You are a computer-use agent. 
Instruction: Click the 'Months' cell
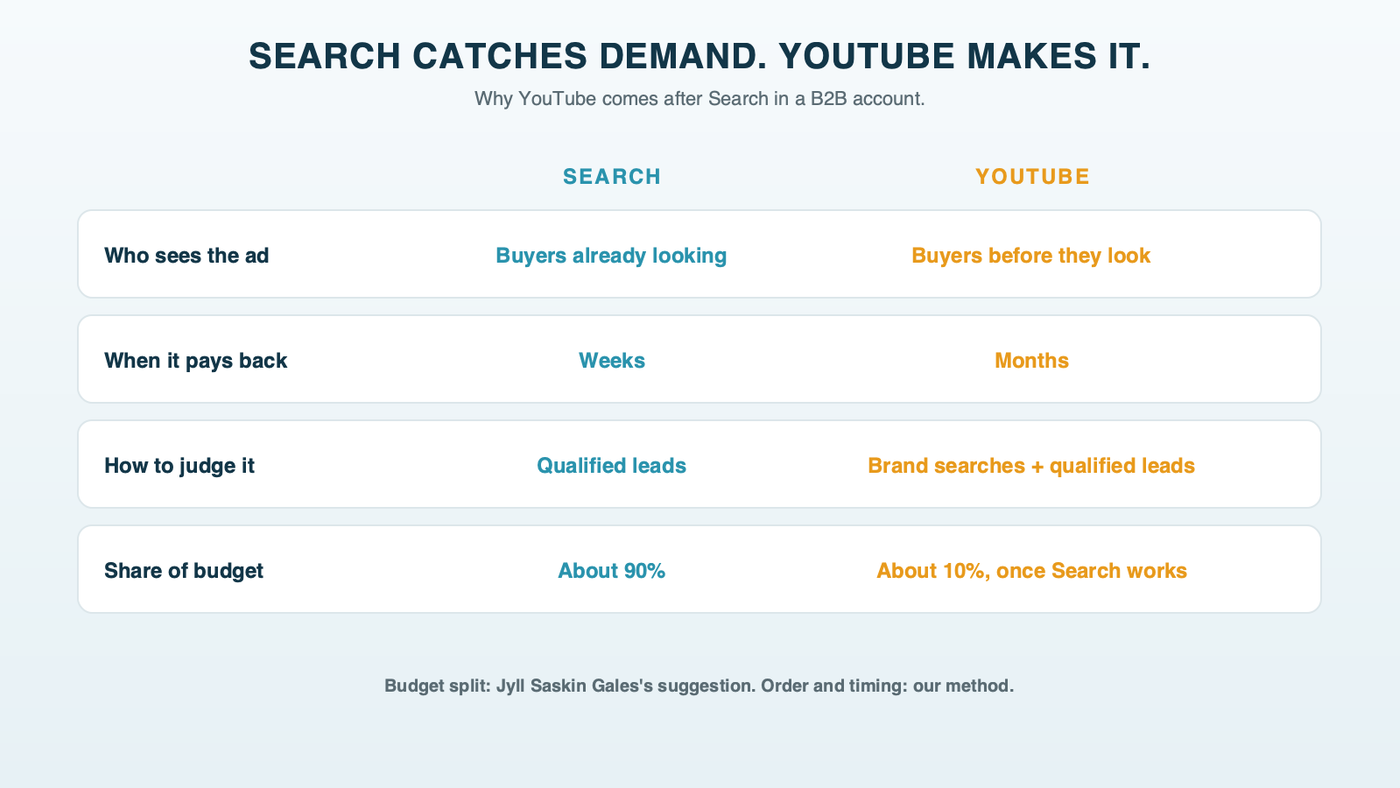click(1032, 360)
